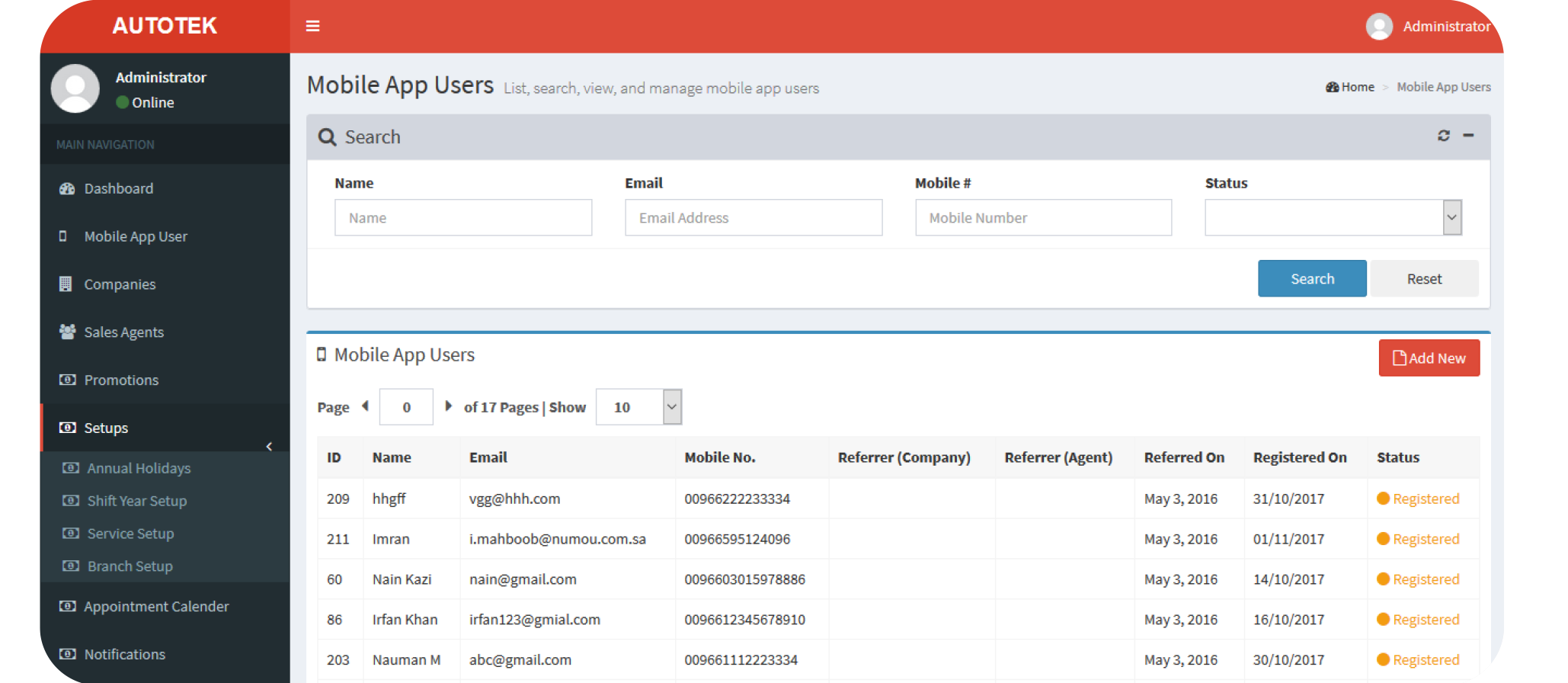Toggle the sidebar with the hamburger icon
The width and height of the screenshot is (1568, 683).
(312, 26)
